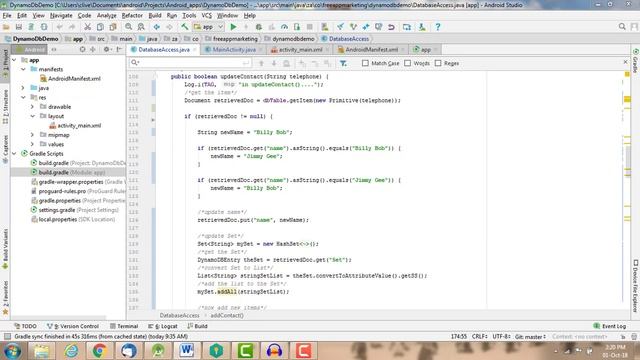Click the Paste toolbar icon
The width and height of the screenshot is (640, 360).
(113, 27)
